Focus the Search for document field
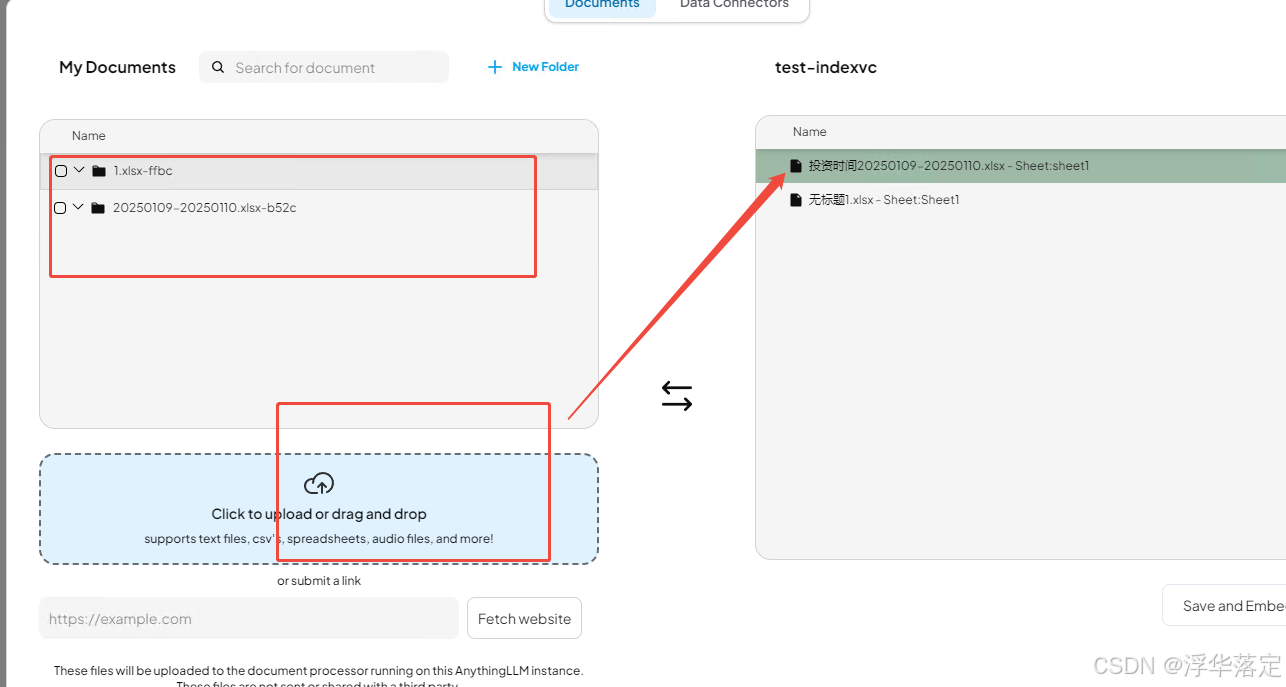The image size is (1286, 687). (324, 67)
